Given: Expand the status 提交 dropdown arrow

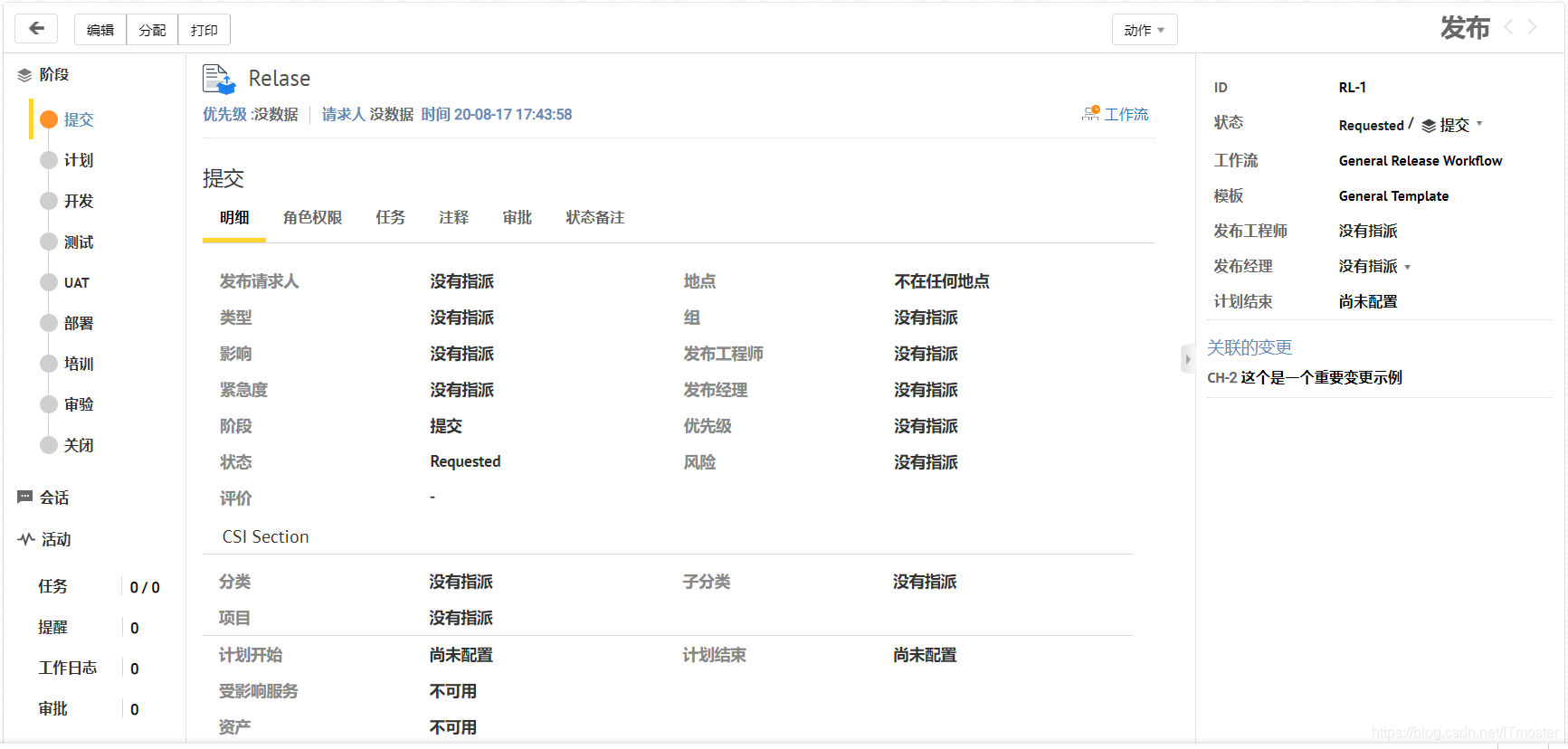Looking at the screenshot, I should 1479,124.
